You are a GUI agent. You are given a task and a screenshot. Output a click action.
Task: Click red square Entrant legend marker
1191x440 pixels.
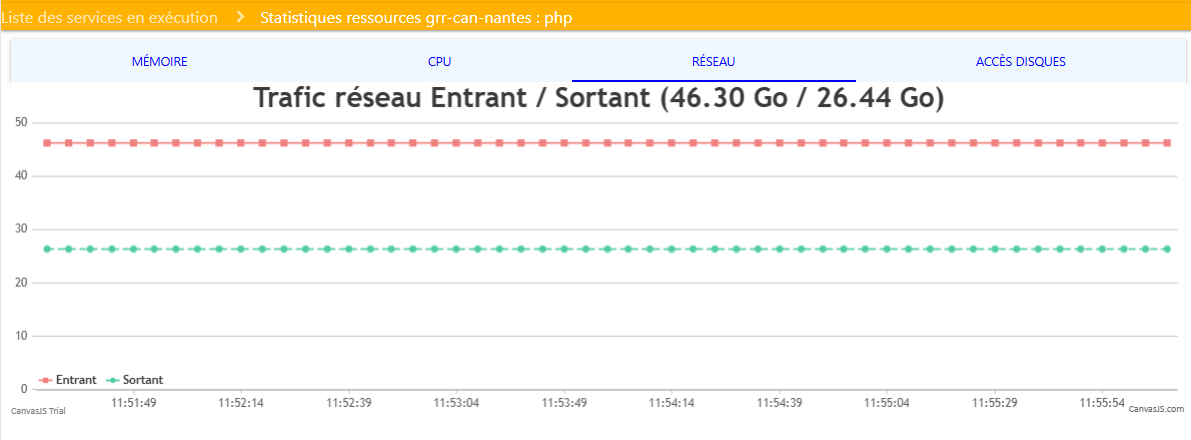pyautogui.click(x=45, y=380)
